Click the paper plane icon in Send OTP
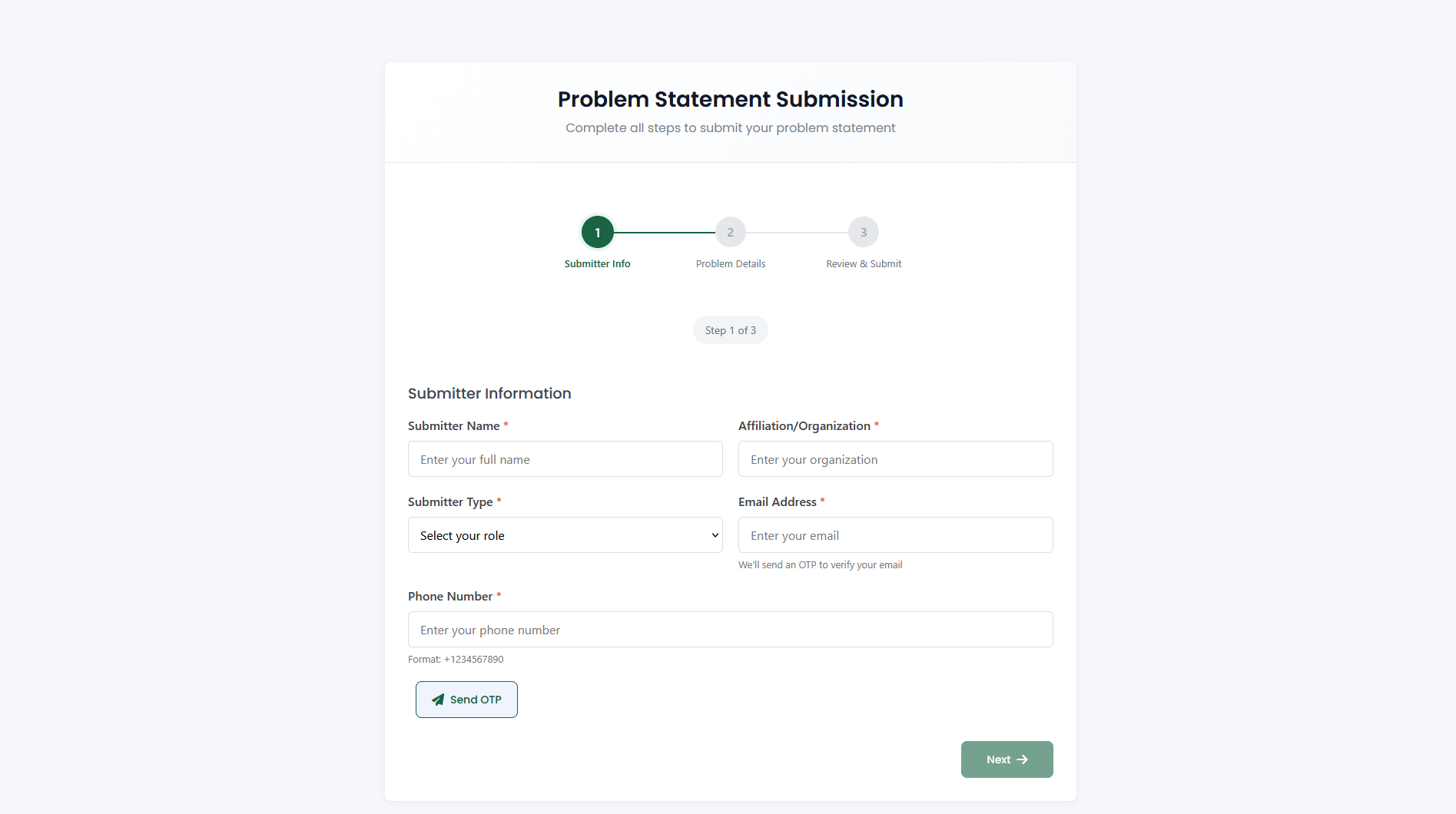1456x814 pixels. coord(437,700)
